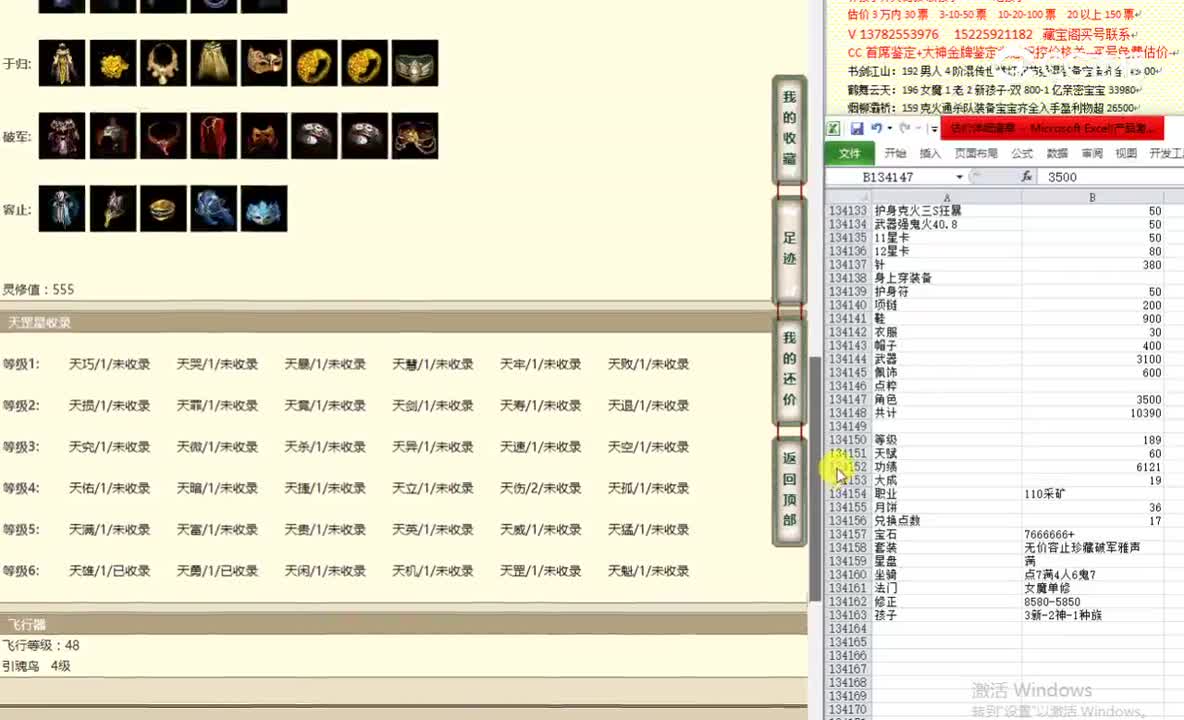Open the 文件 tab in Excel
1184x720 pixels.
point(849,153)
